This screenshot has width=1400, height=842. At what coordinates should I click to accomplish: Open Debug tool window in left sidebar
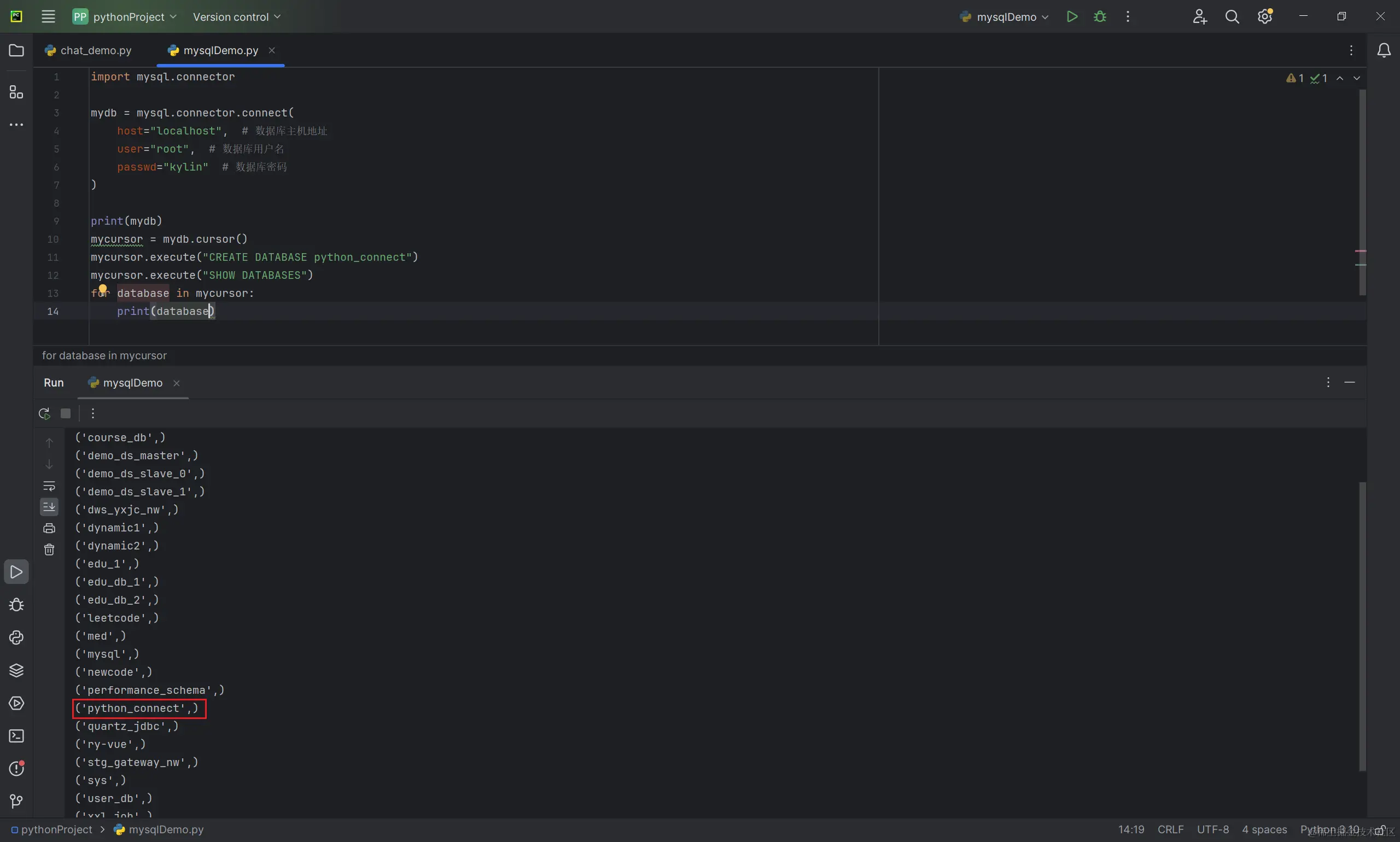[x=16, y=605]
